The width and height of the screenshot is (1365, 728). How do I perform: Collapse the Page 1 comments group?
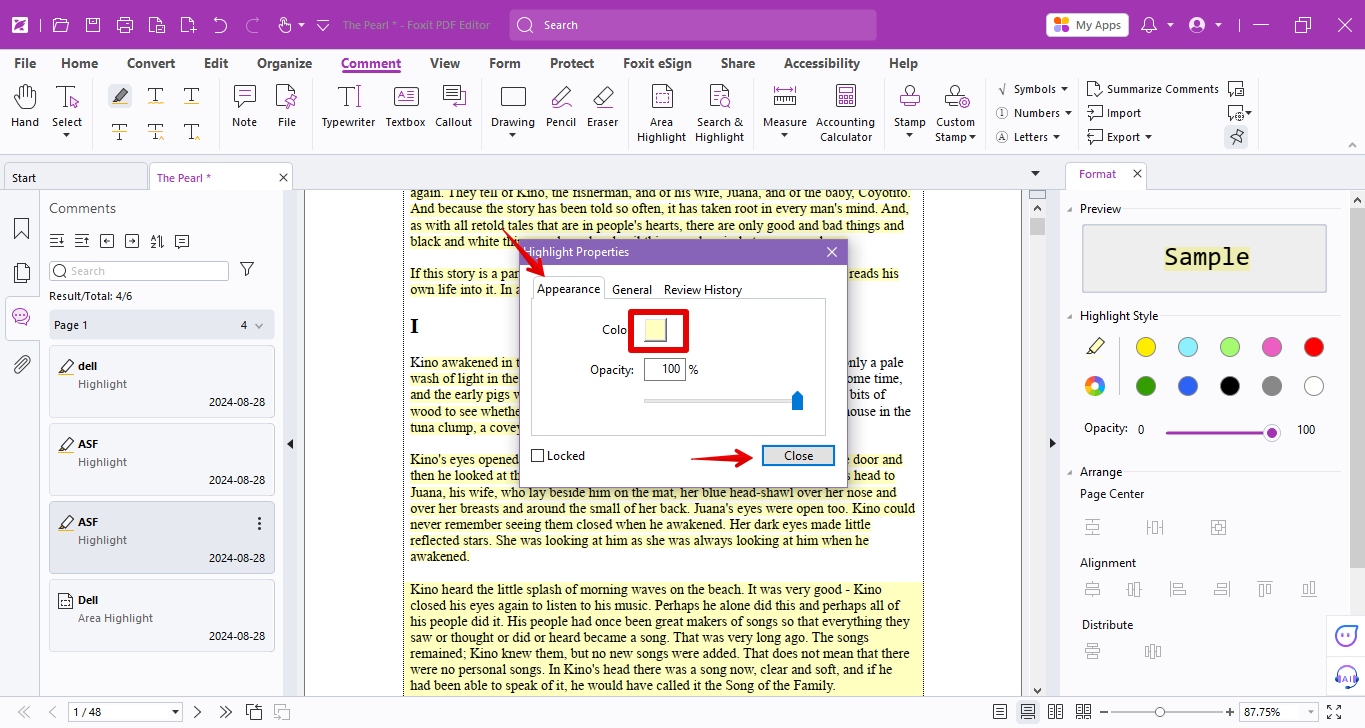257,324
